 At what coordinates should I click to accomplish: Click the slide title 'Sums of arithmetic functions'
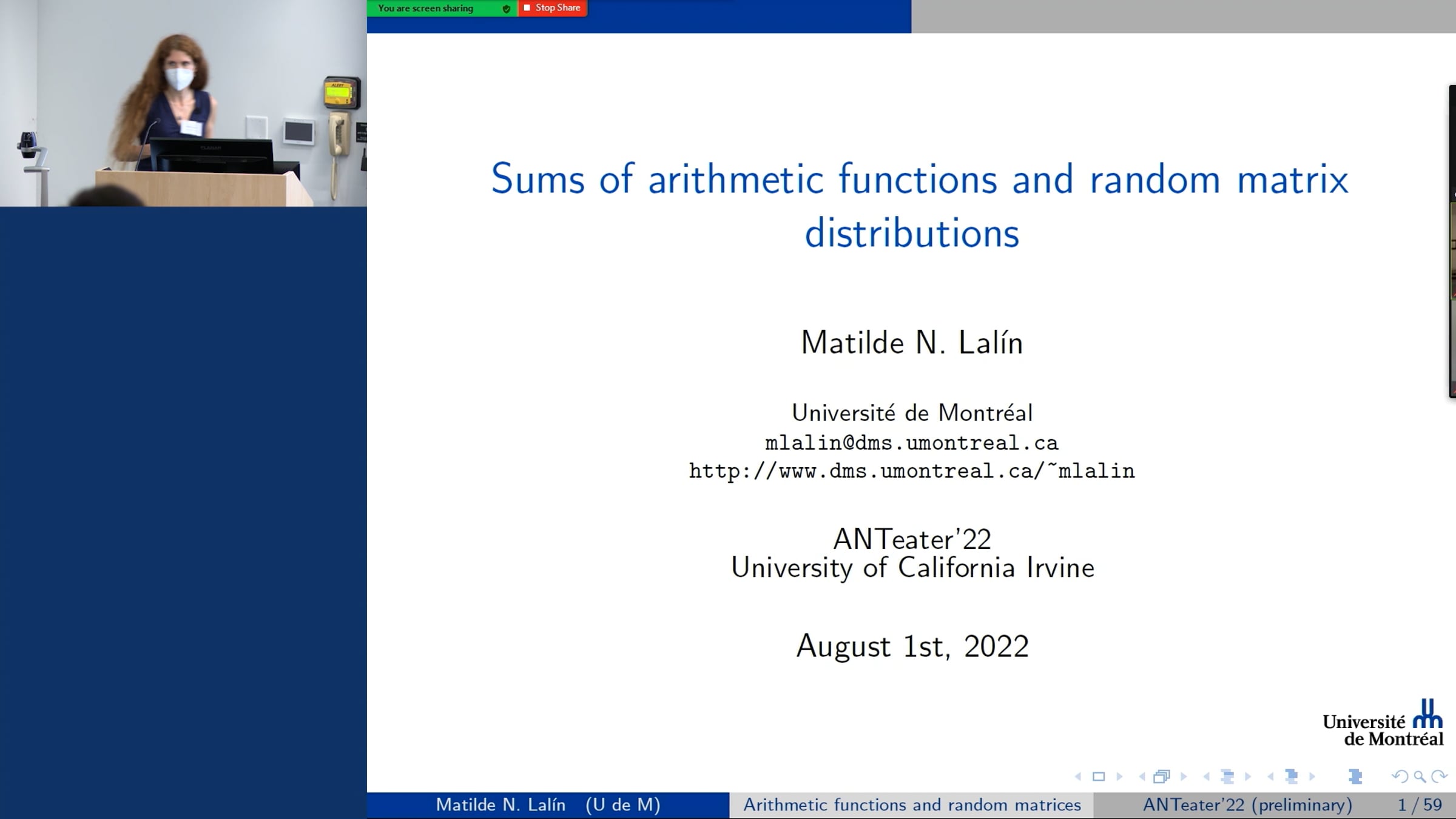[x=744, y=180]
